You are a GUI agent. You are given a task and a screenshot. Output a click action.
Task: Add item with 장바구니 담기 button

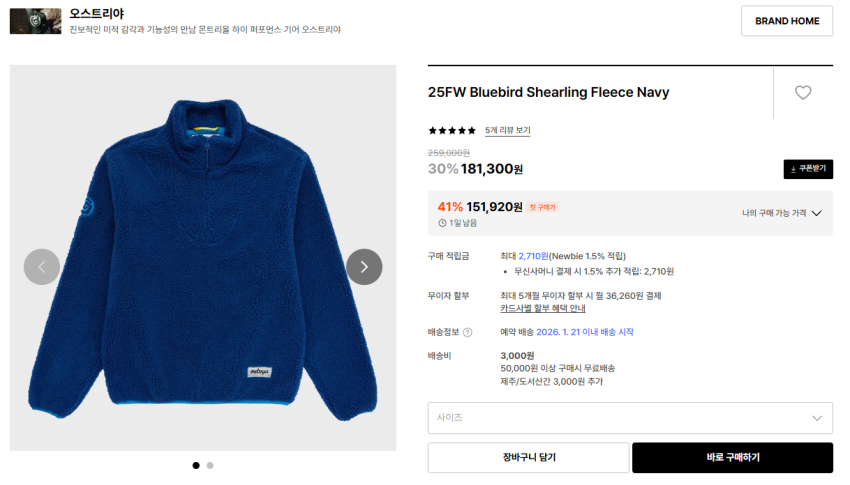[x=528, y=458]
